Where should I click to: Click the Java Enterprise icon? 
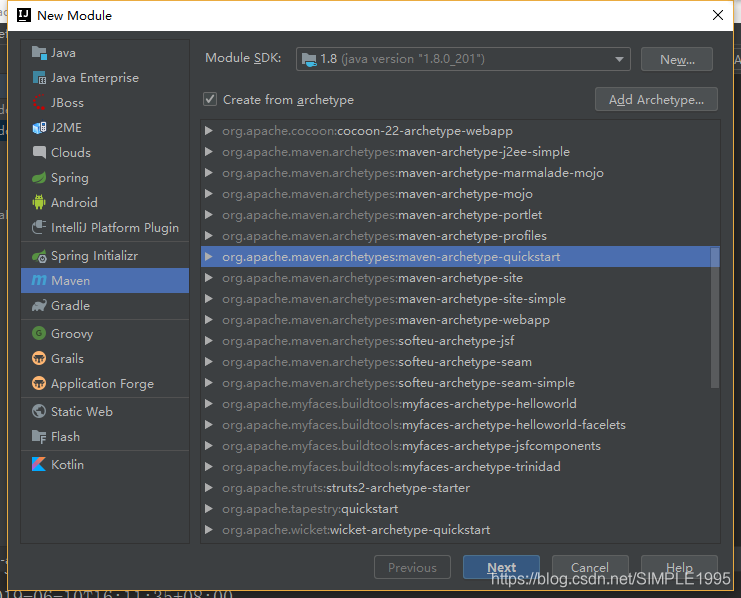point(39,78)
